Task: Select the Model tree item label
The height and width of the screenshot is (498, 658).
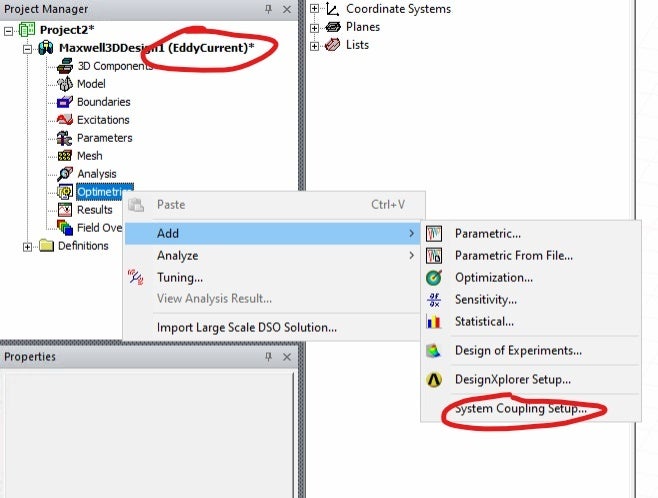Action: (91, 84)
